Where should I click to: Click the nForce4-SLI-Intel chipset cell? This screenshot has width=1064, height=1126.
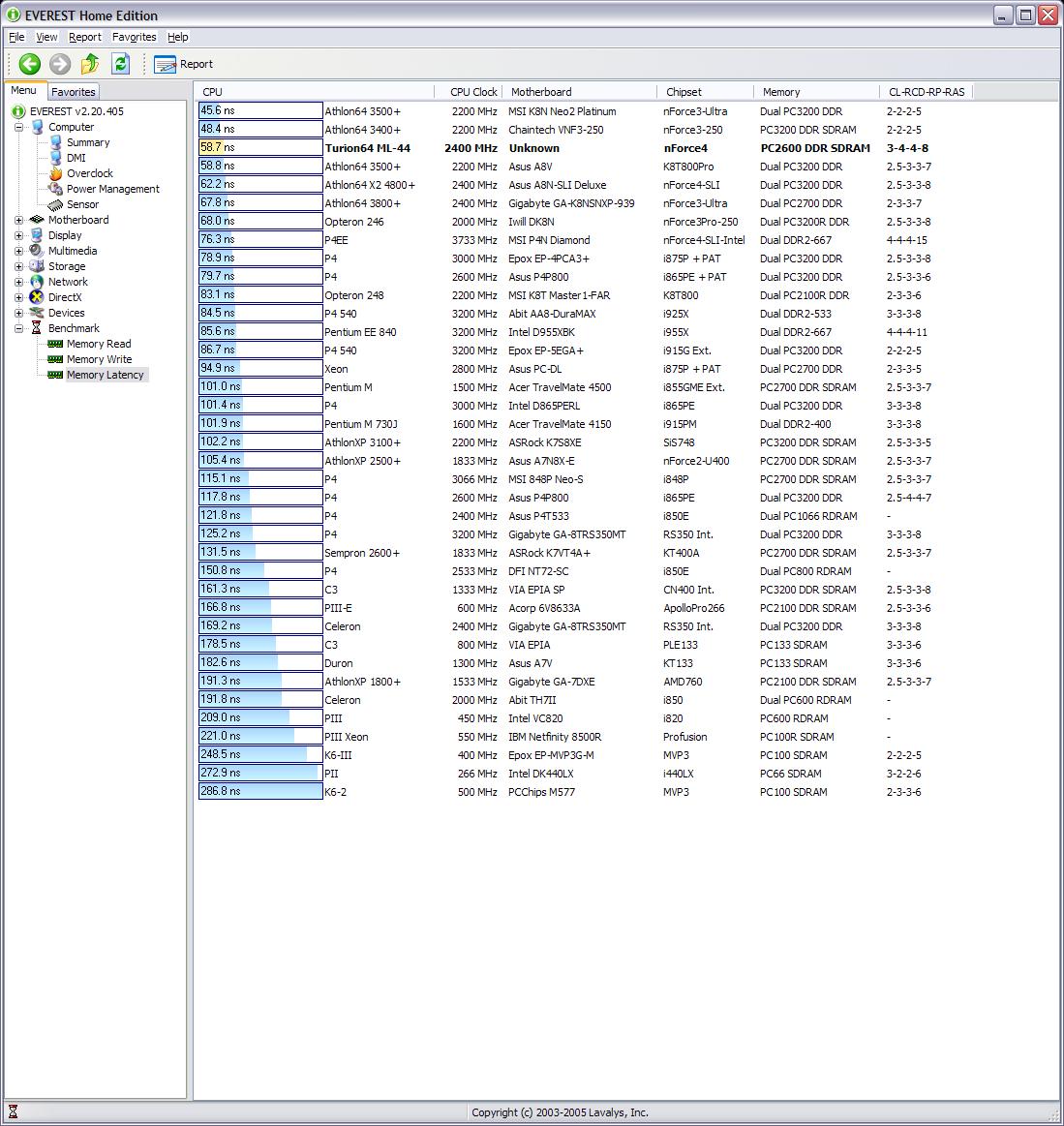pyautogui.click(x=704, y=240)
